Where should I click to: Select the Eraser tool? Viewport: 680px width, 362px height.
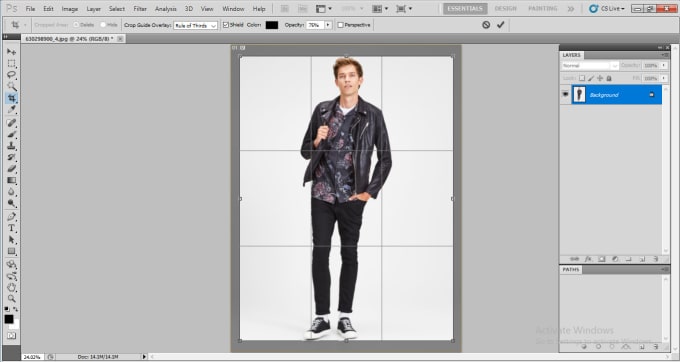point(11,169)
